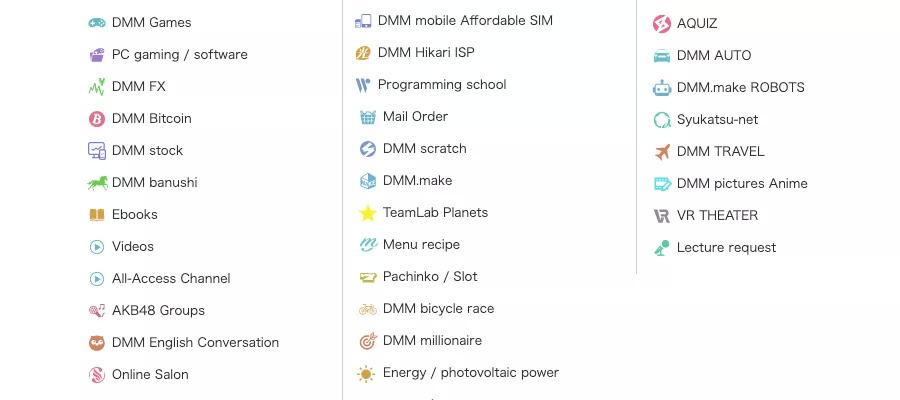Open the Lecture request link

tap(726, 247)
